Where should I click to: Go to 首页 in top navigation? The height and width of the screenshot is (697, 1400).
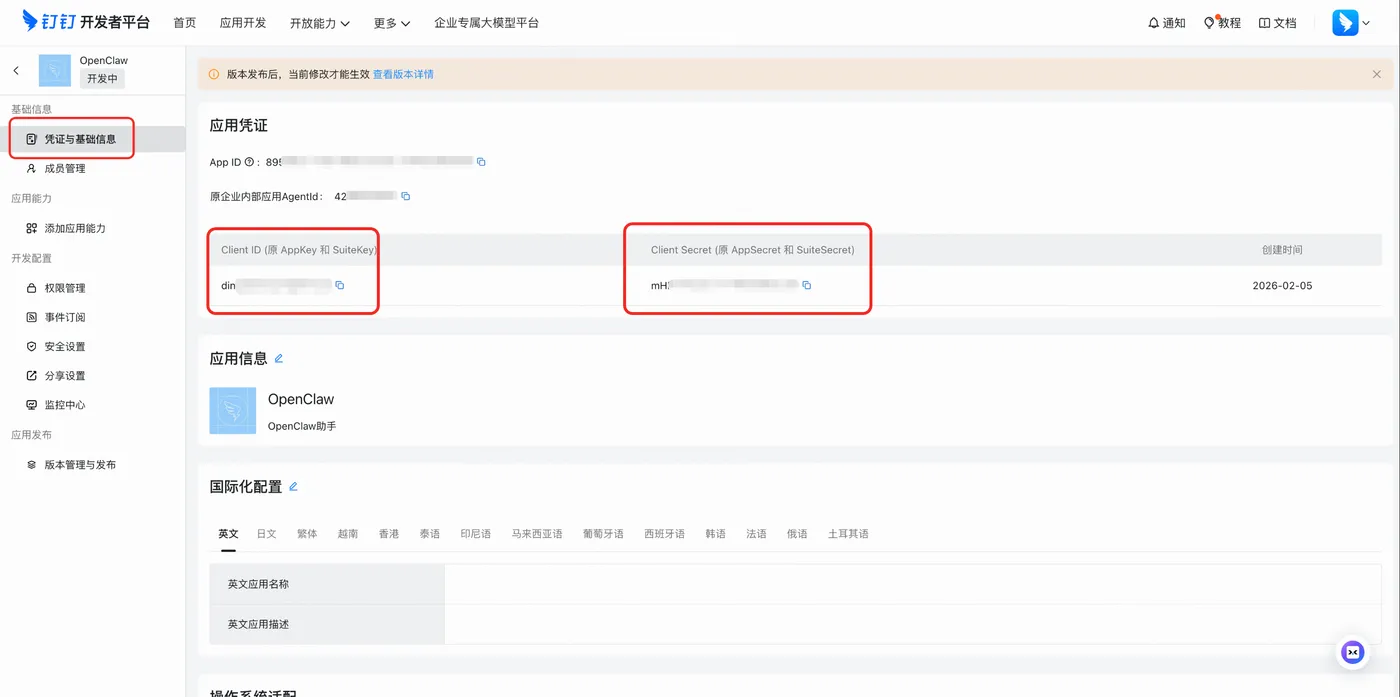point(185,23)
